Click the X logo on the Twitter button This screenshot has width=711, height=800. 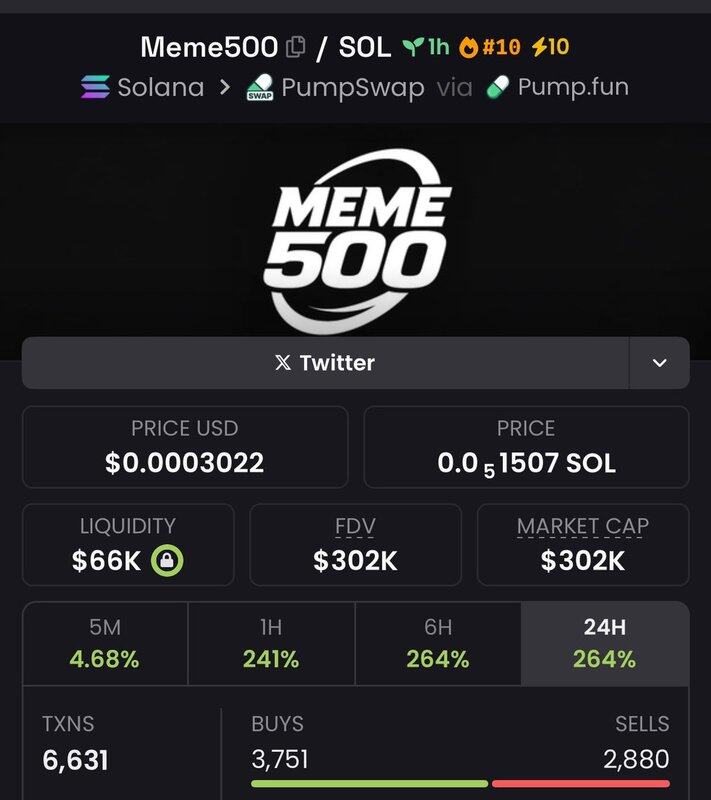tap(283, 363)
